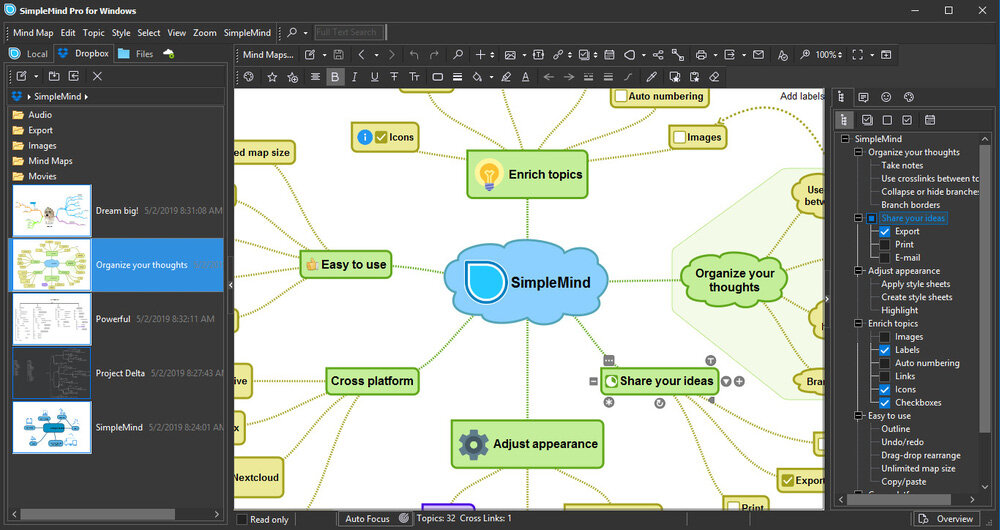Screen dimensions: 1000x530
Task: Open the Mind Map menu
Action: (x=33, y=33)
